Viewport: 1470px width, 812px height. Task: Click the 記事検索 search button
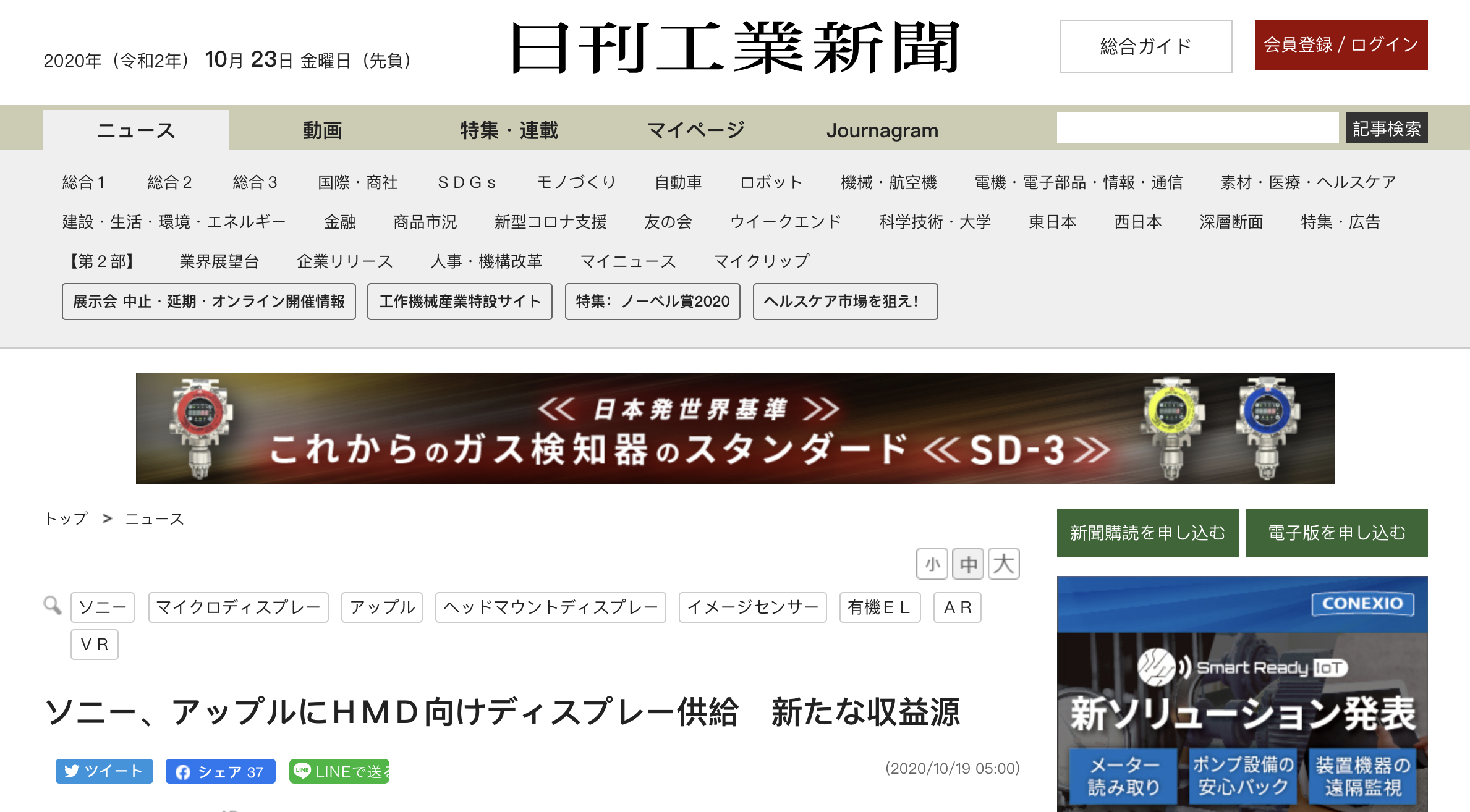[x=1387, y=128]
